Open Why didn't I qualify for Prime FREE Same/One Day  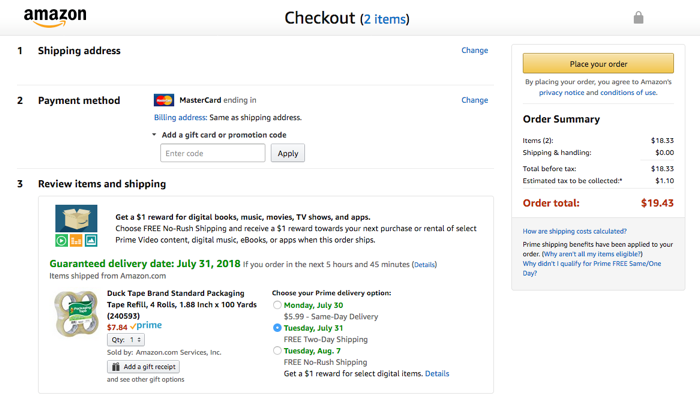[592, 268]
